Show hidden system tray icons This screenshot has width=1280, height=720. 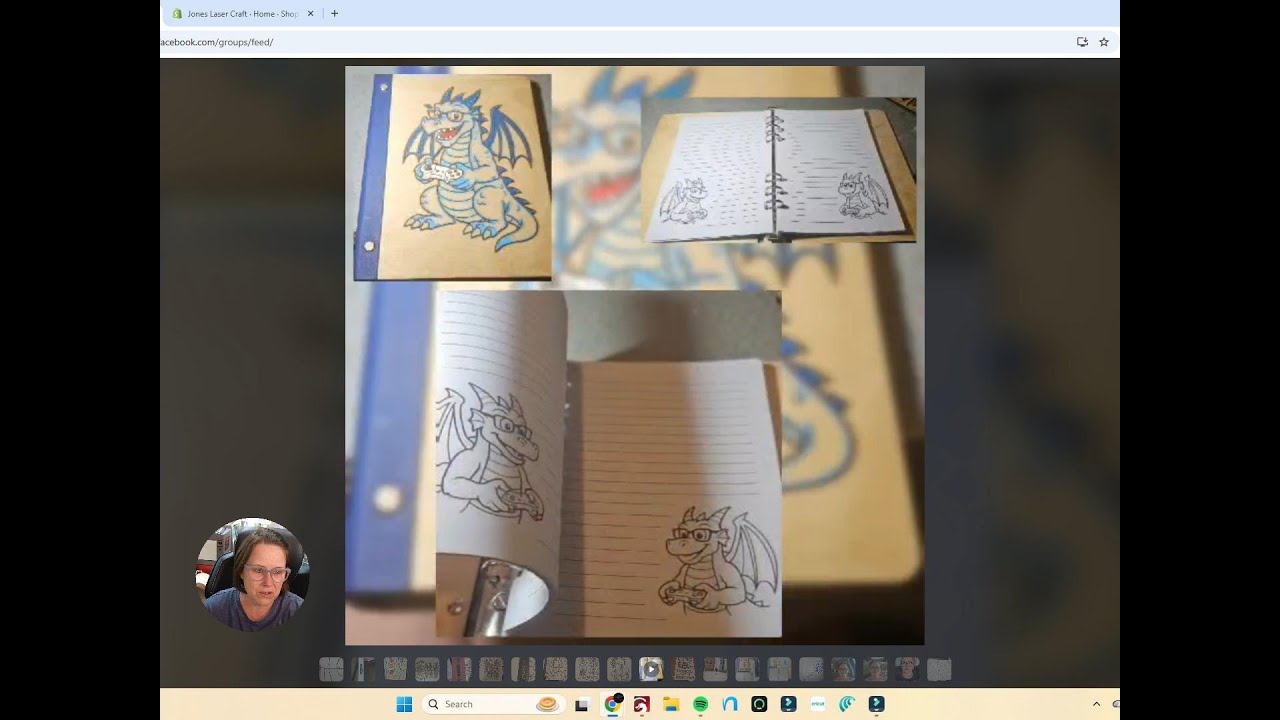tap(1096, 704)
